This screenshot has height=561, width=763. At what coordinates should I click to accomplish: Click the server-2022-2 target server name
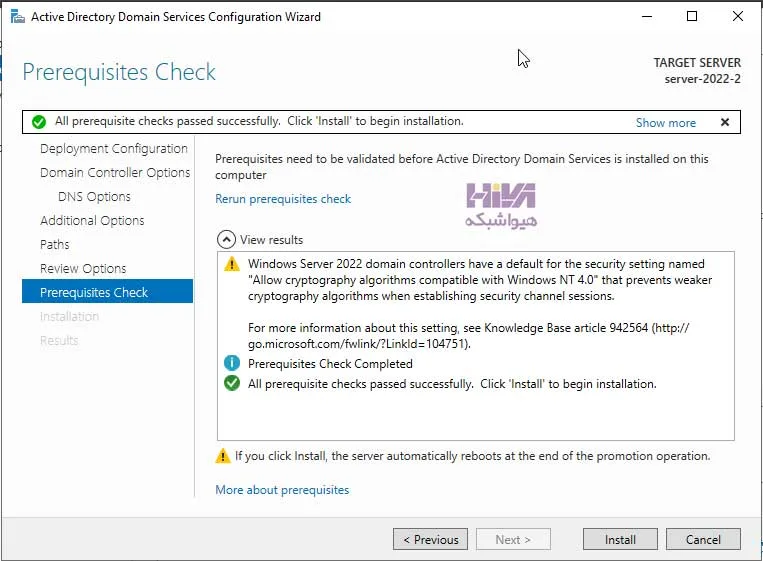pos(703,79)
